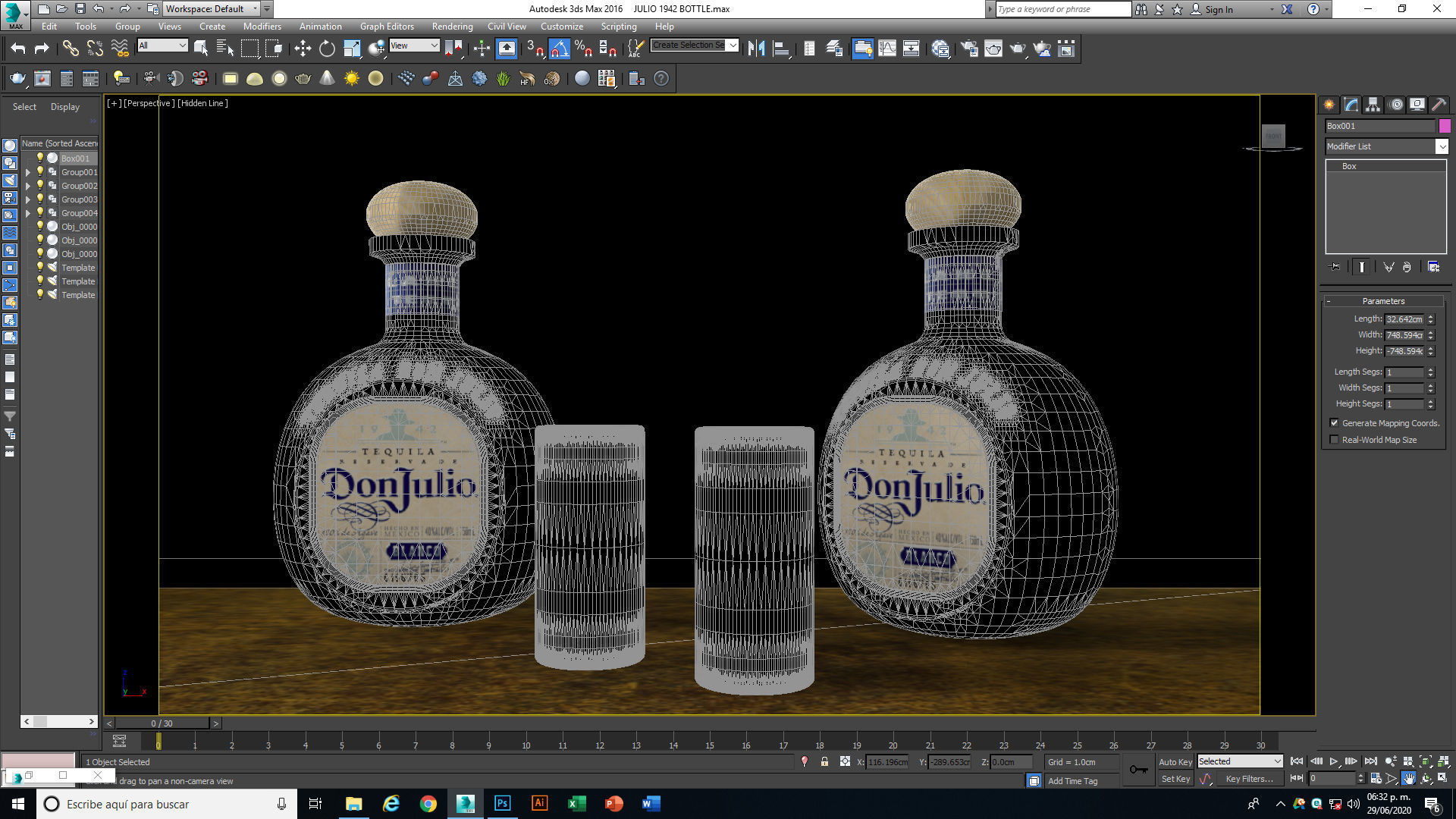This screenshot has height=819, width=1456.
Task: Click the Box001 object color swatch
Action: (x=1445, y=126)
